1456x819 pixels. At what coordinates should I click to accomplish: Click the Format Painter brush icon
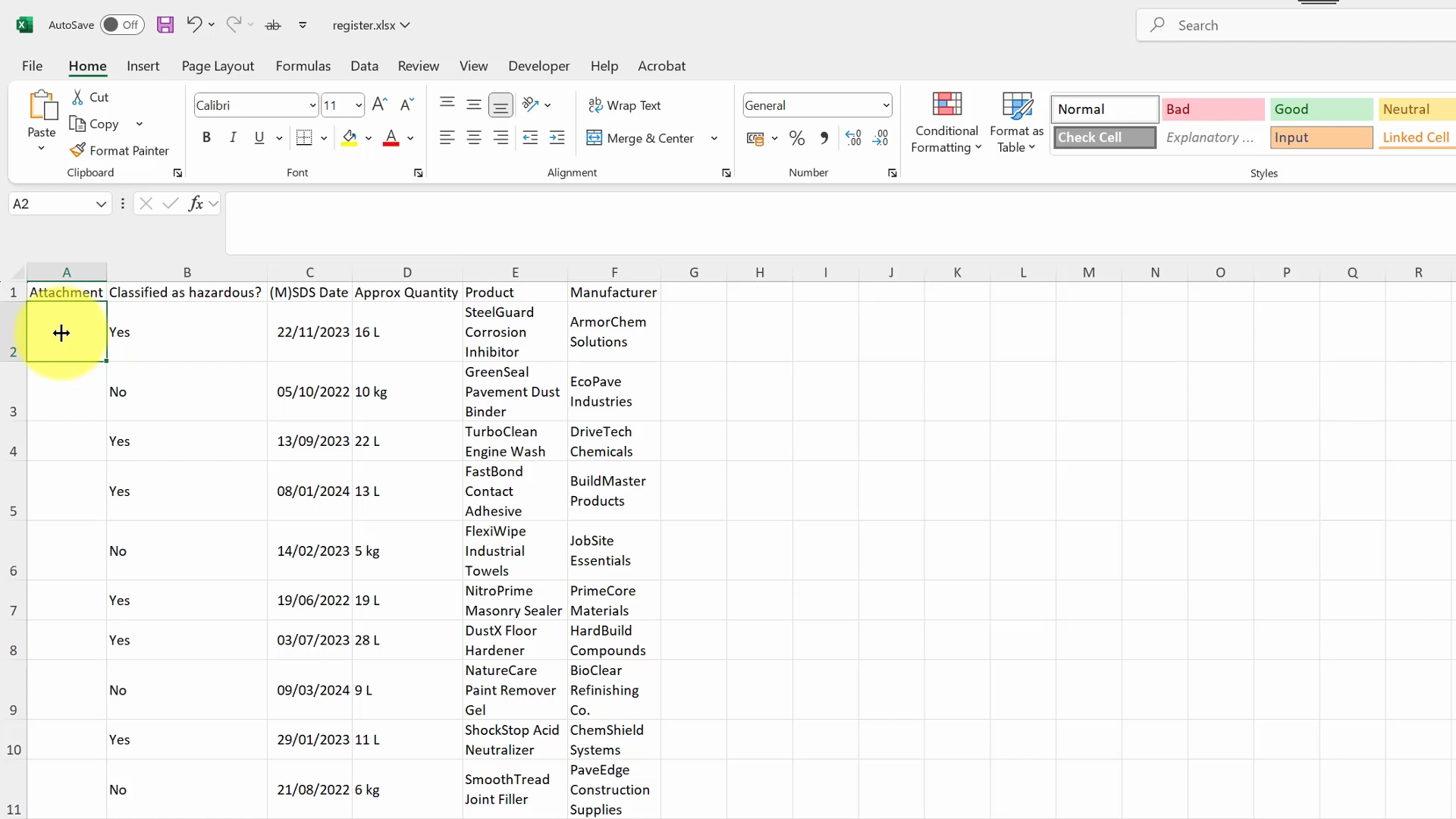(77, 150)
